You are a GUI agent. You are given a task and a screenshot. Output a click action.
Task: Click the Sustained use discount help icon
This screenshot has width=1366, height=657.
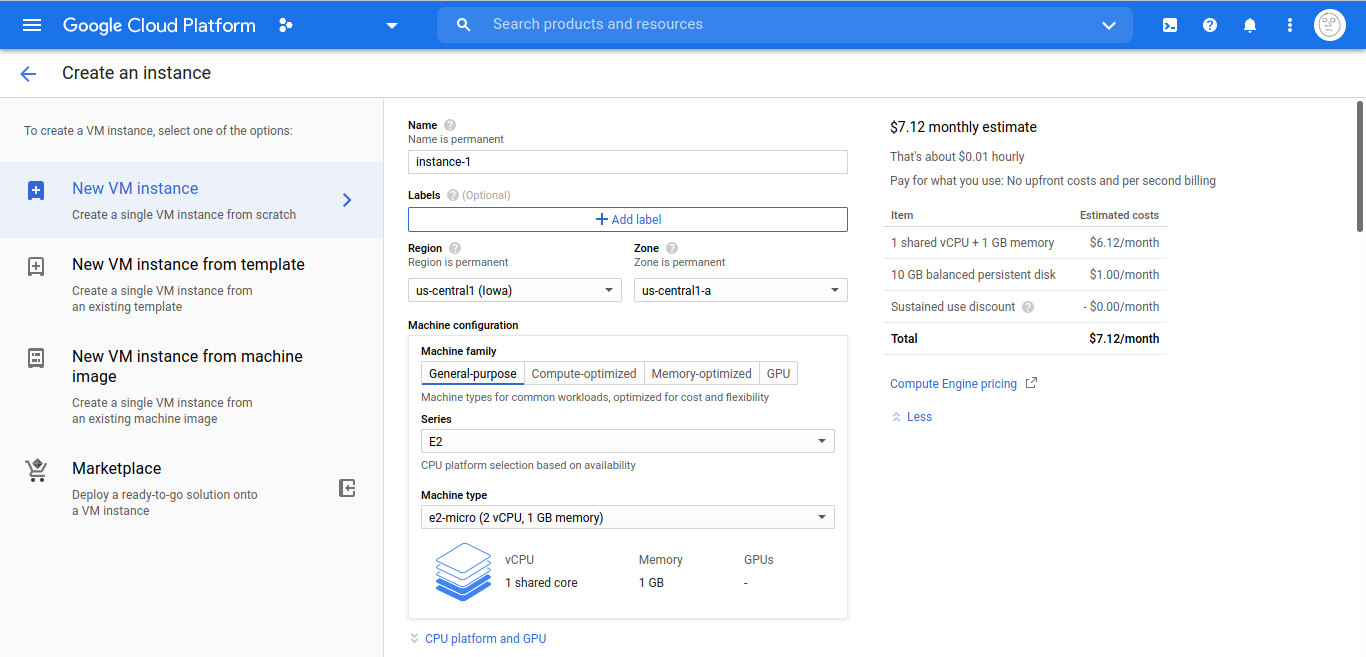[1028, 307]
